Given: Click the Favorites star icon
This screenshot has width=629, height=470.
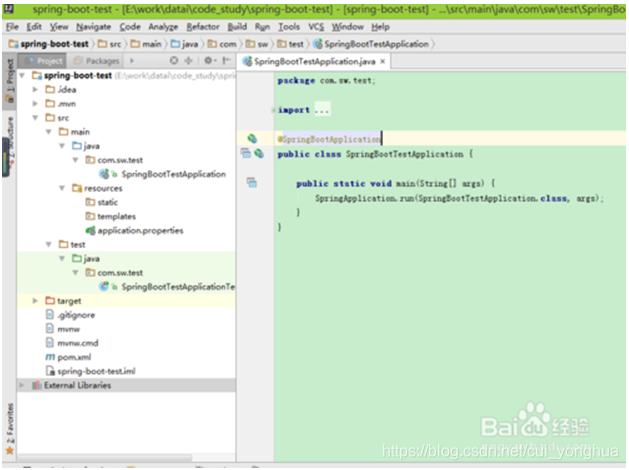Looking at the screenshot, I should click(x=10, y=451).
